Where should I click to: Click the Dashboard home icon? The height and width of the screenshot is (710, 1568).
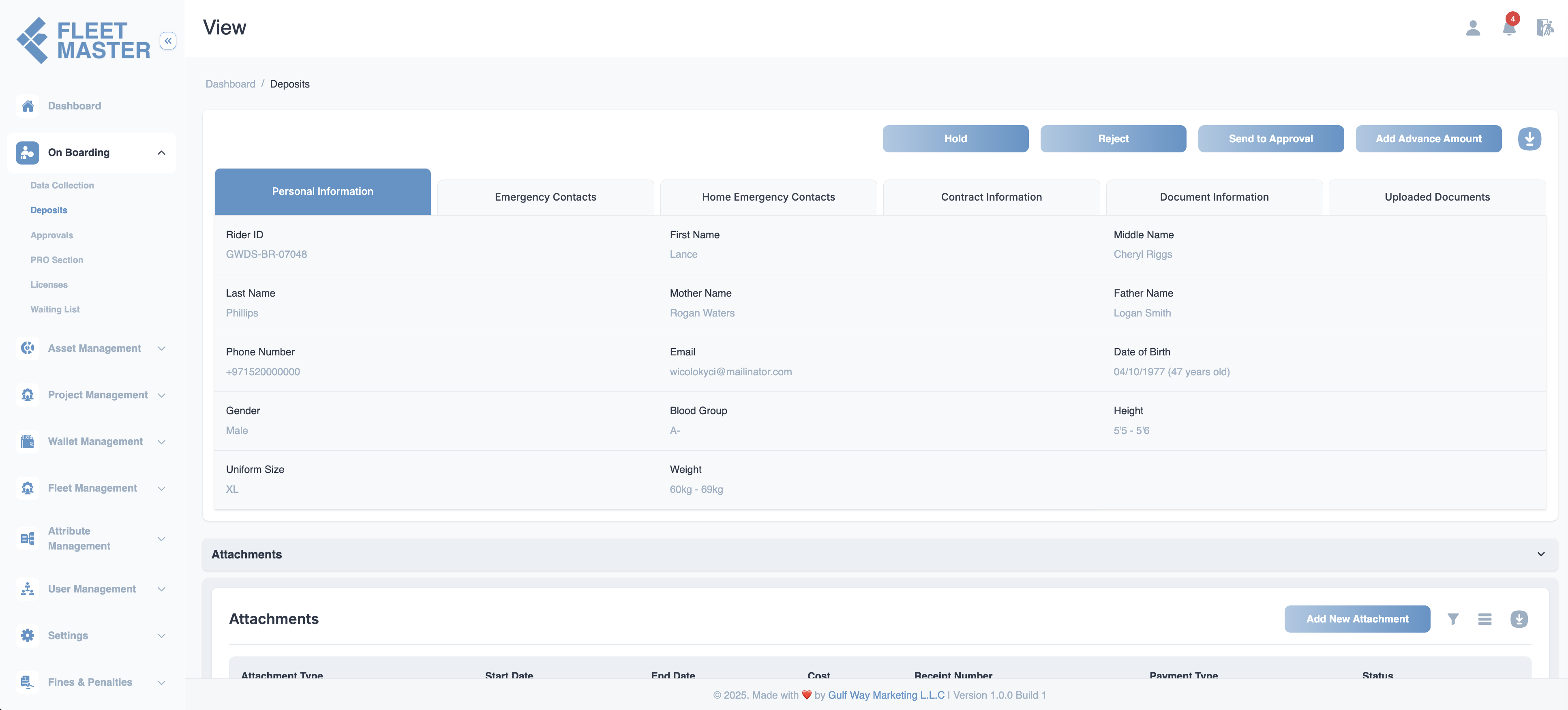pyautogui.click(x=28, y=106)
